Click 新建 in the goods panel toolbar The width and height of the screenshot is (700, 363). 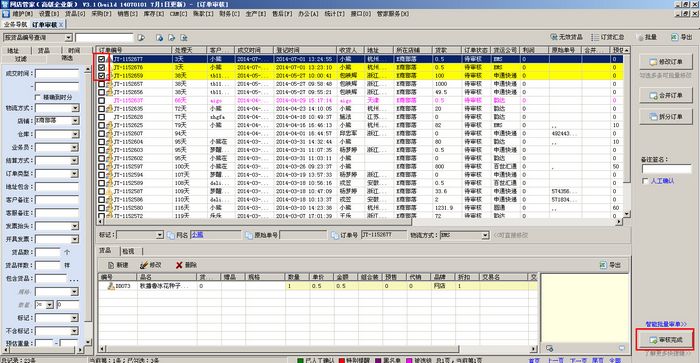[x=118, y=265]
